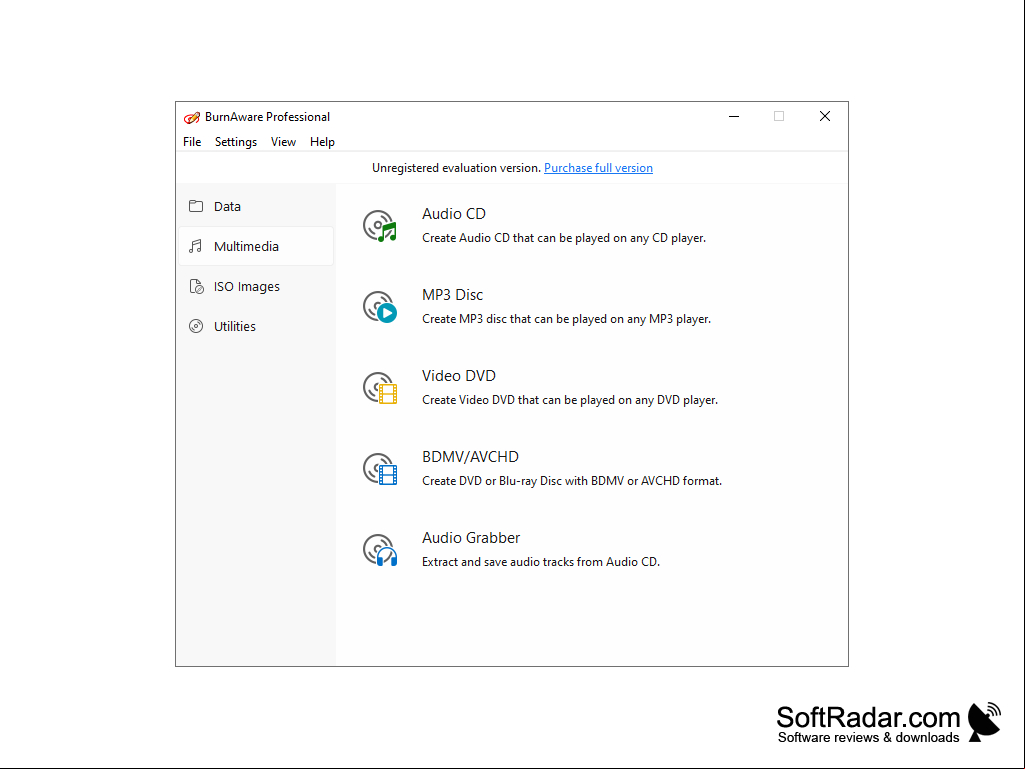Click the BurnAware app logo in title bar

(x=192, y=117)
